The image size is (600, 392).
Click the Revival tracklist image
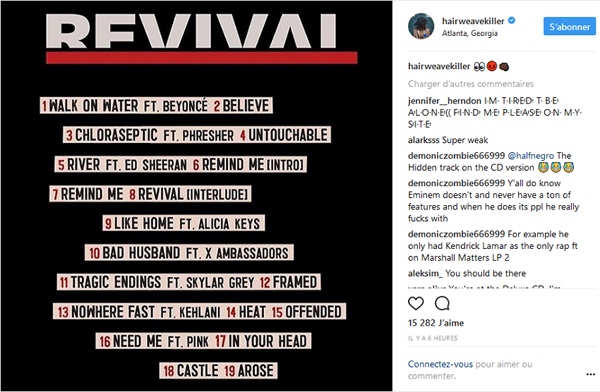coord(196,196)
